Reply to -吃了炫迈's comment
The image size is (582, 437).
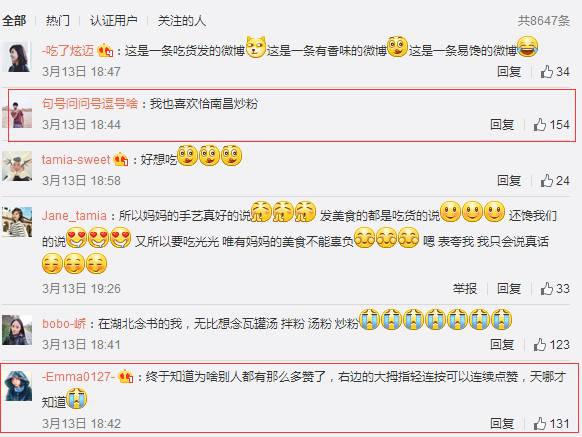tap(509, 71)
